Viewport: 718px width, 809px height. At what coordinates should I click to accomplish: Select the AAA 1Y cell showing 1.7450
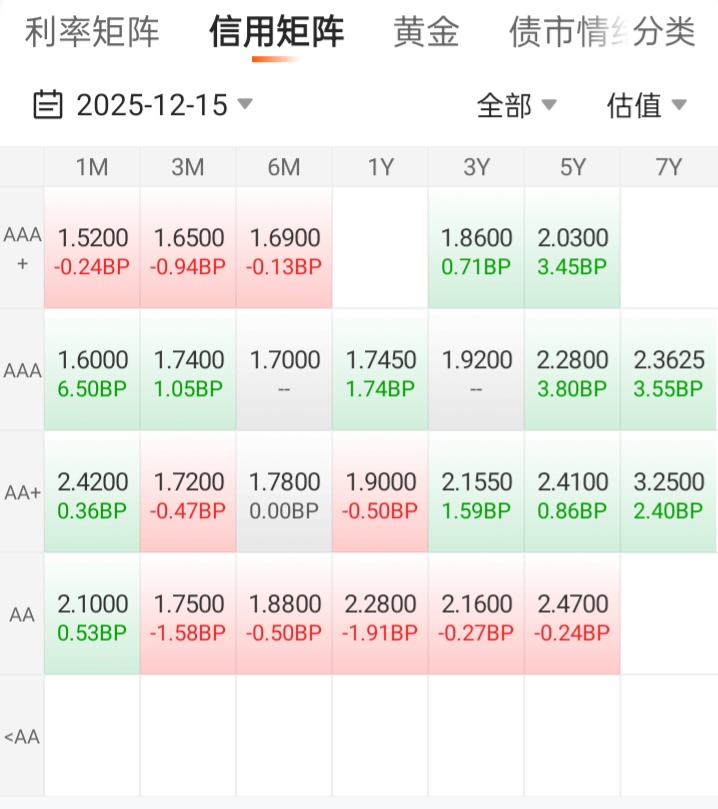(380, 372)
